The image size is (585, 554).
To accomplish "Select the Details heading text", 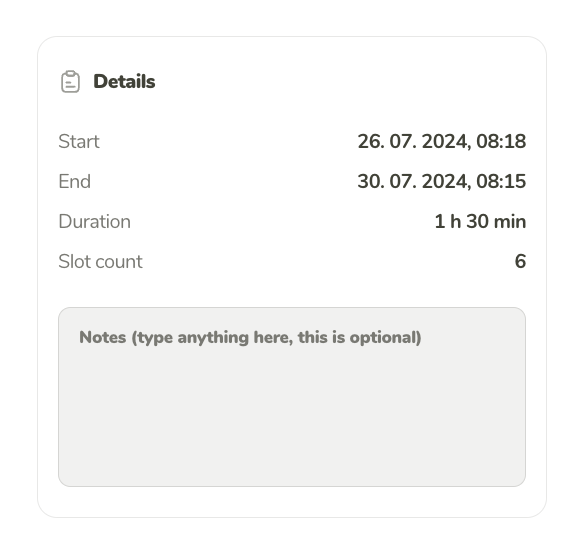I will coord(124,81).
